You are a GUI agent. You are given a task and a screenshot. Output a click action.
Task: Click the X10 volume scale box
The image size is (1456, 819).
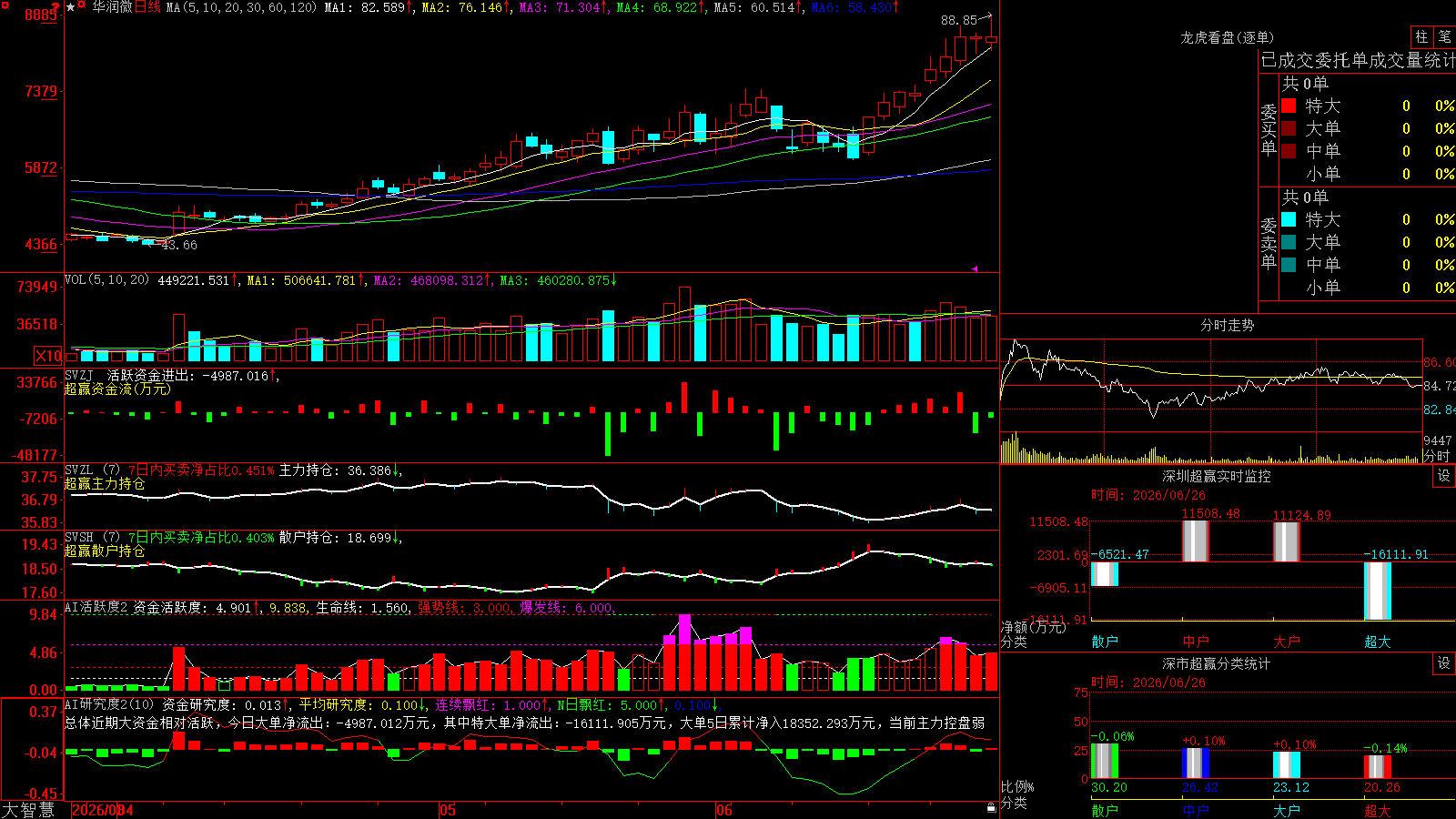pyautogui.click(x=48, y=356)
